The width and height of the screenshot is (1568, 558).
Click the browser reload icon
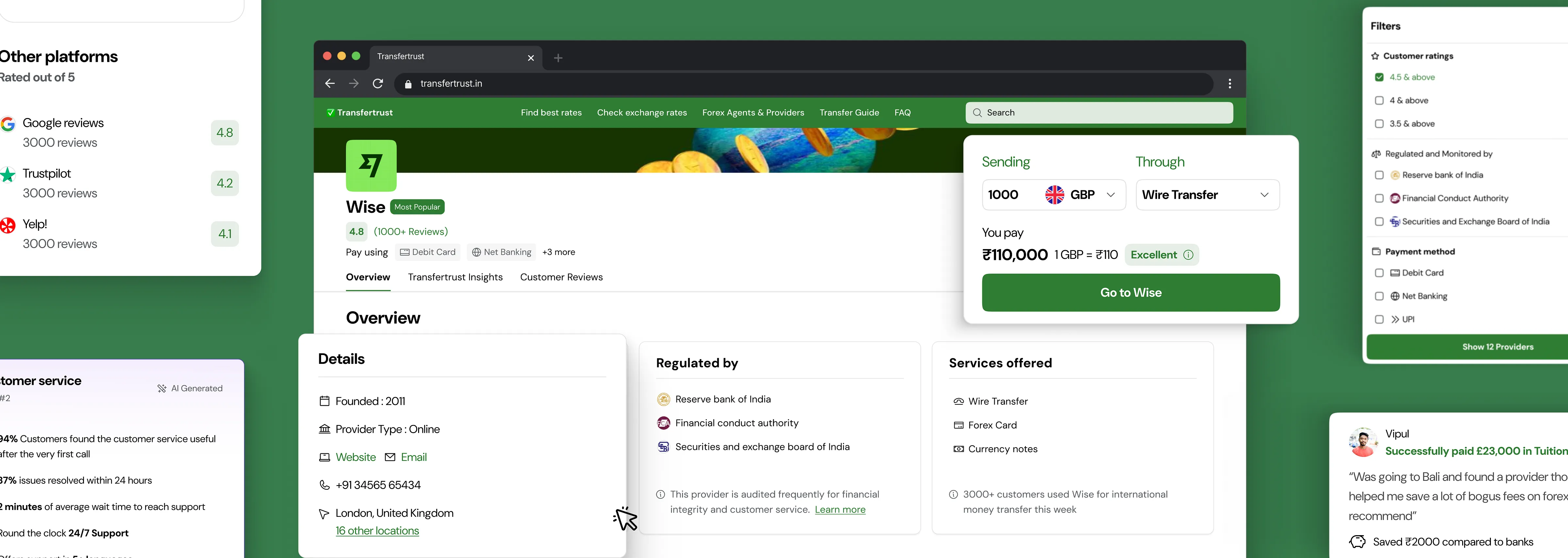(377, 83)
